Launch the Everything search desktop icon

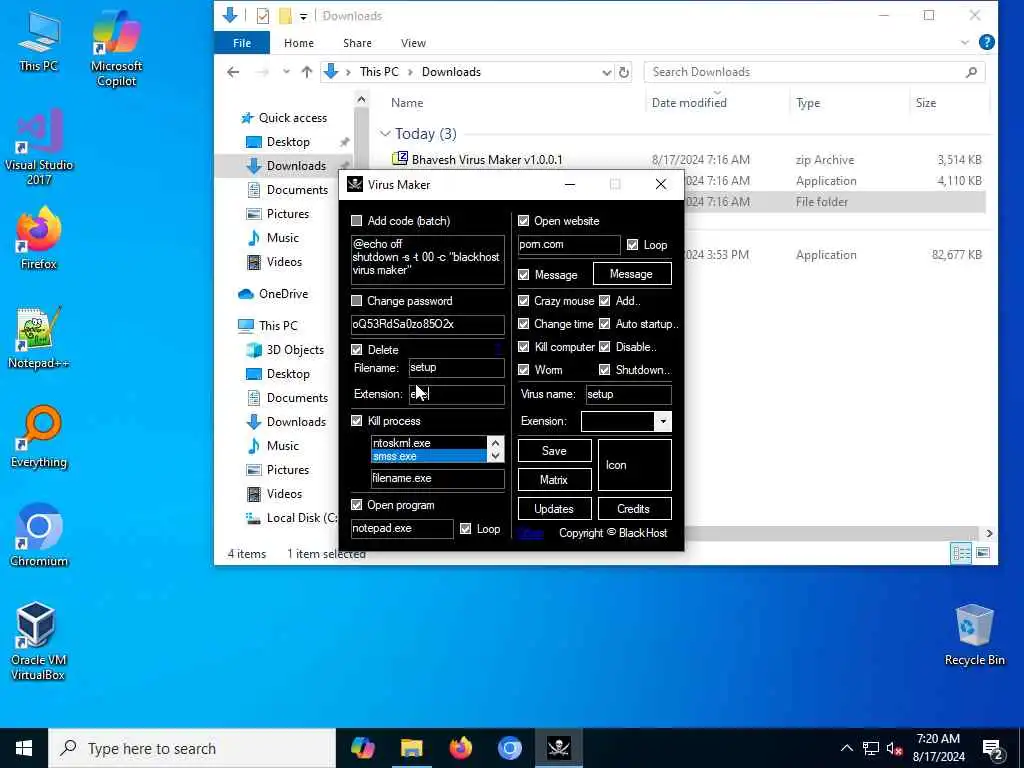(39, 436)
